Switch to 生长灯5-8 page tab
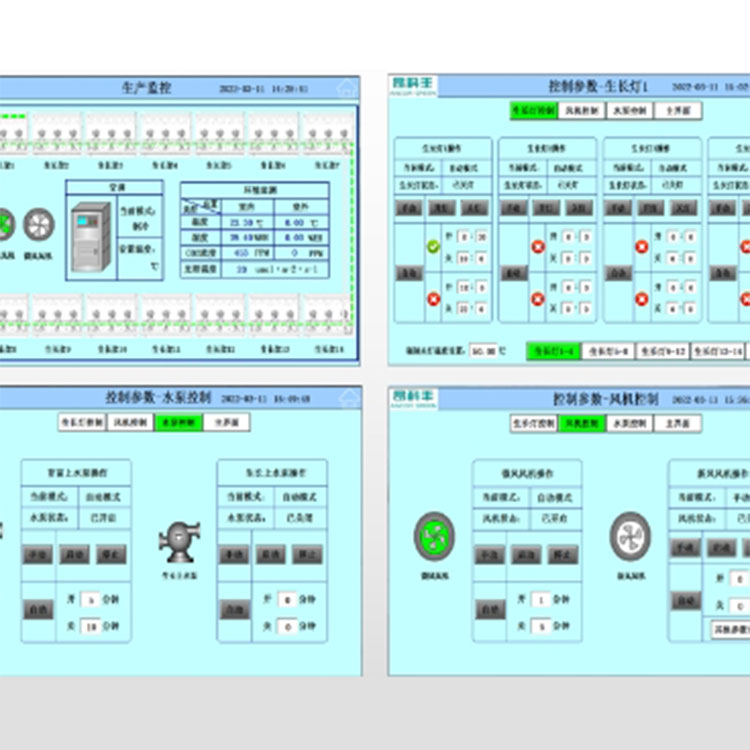This screenshot has height=750, width=750. (608, 352)
